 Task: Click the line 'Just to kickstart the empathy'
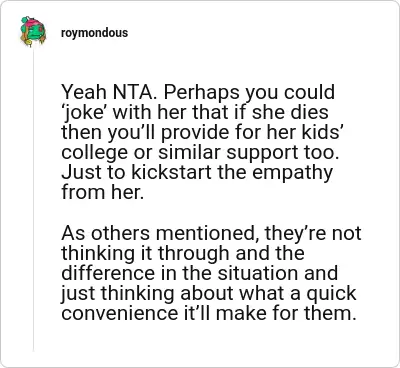(197, 173)
